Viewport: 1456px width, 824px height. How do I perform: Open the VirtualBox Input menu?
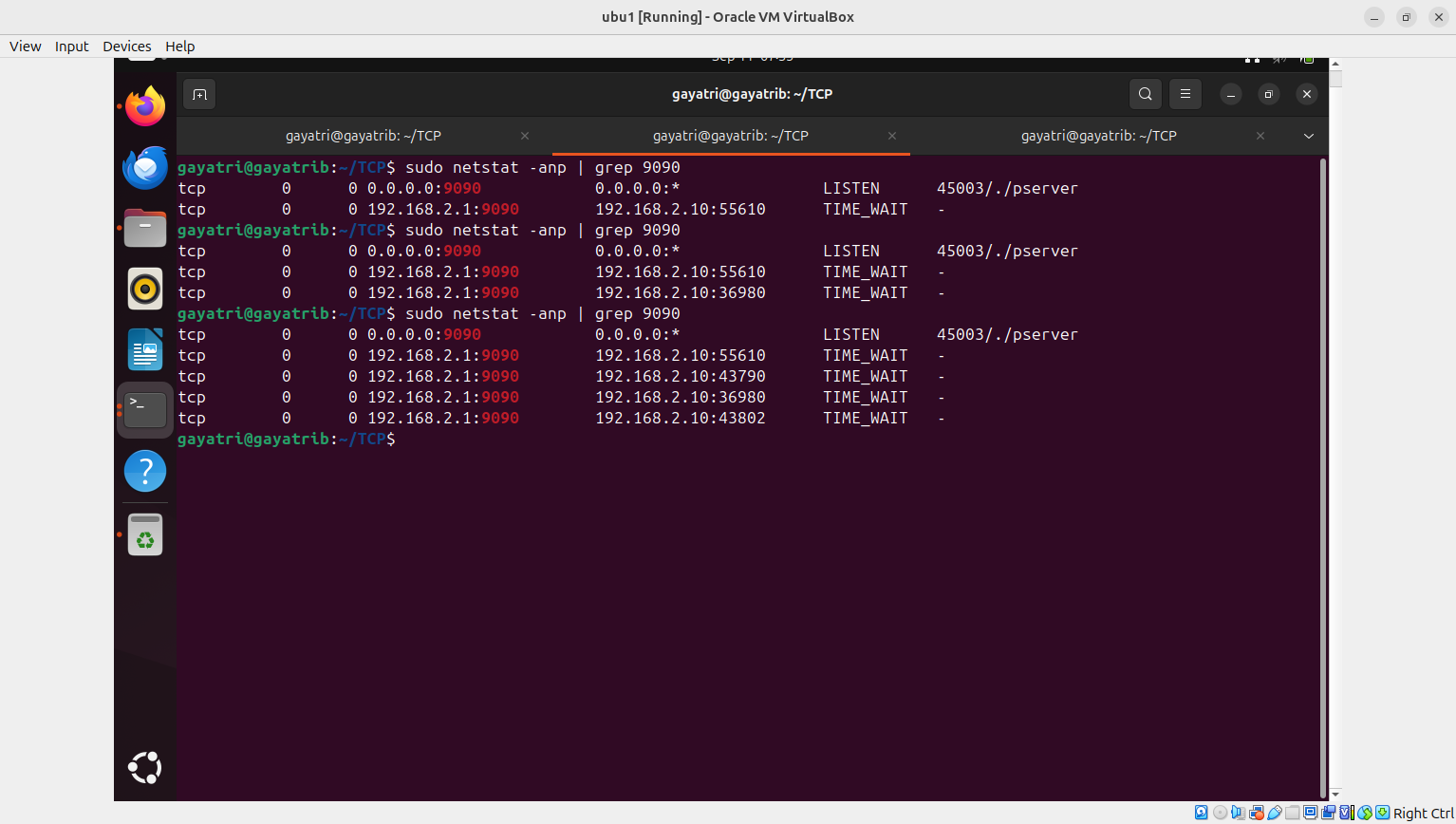(x=71, y=47)
